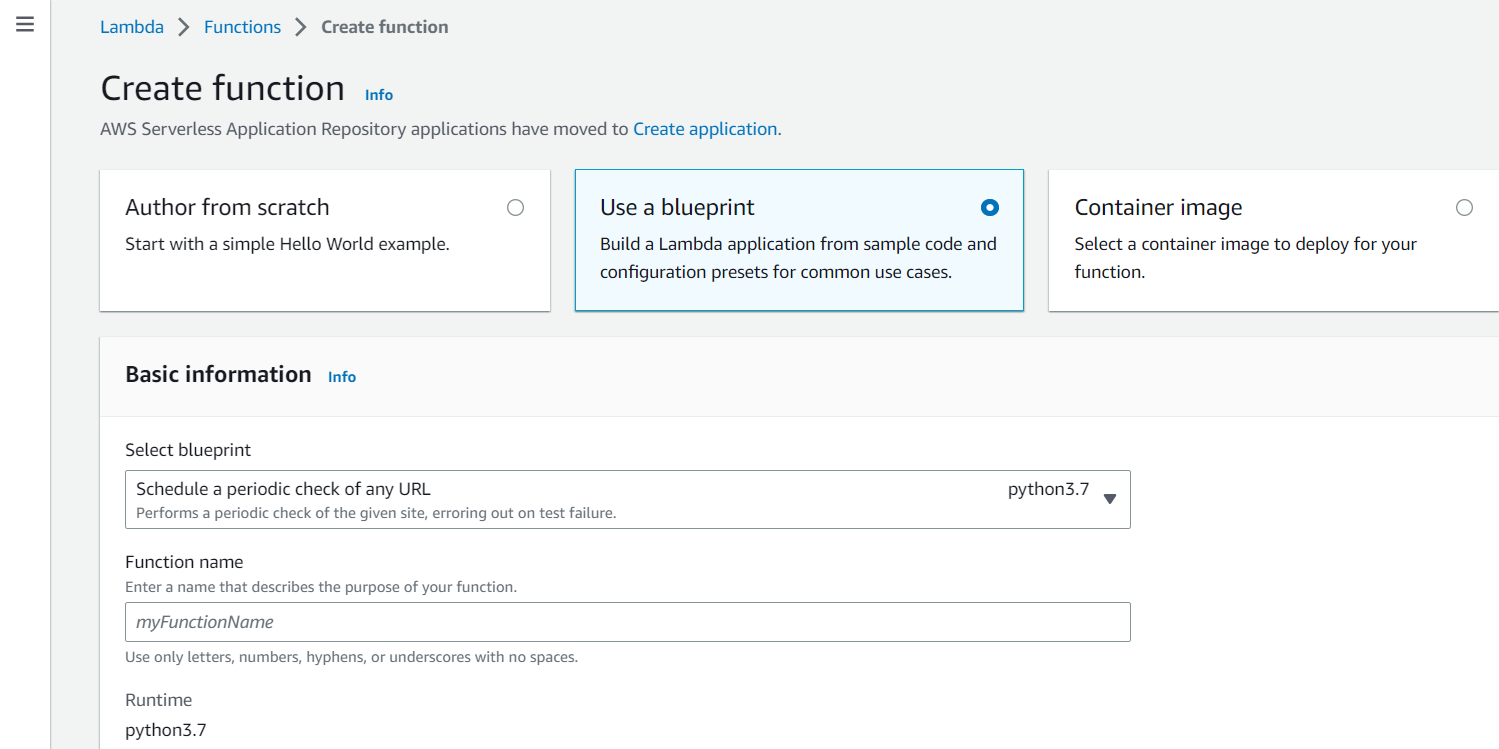This screenshot has height=749, width=1499.
Task: Click python3.7 label inside blueprint dropdown
Action: [x=1048, y=490]
